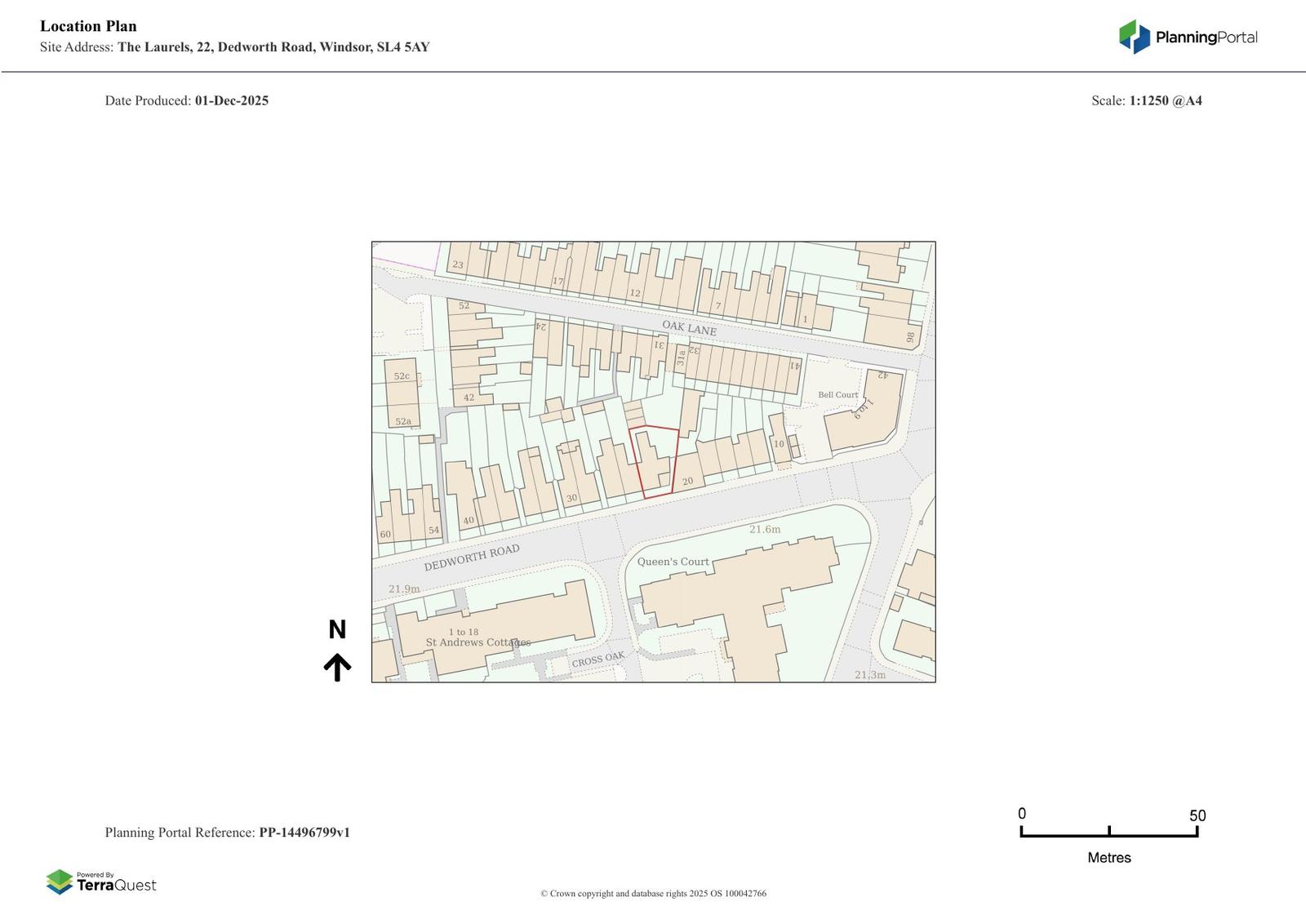The height and width of the screenshot is (924, 1306).
Task: Click the bold N compass letter
Action: (x=337, y=629)
